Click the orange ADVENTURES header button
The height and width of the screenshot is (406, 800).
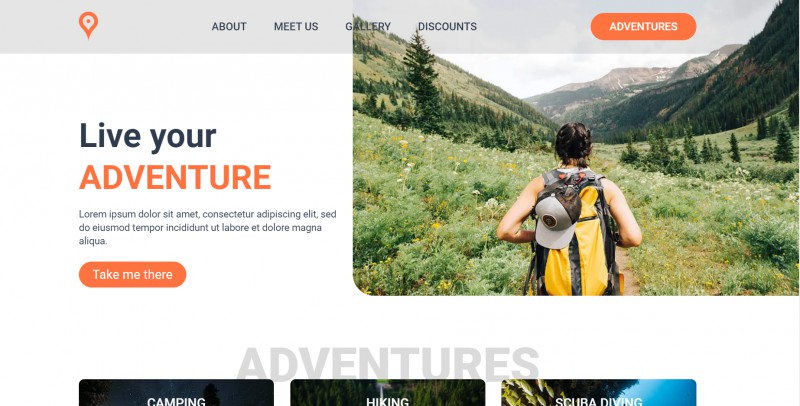643,27
